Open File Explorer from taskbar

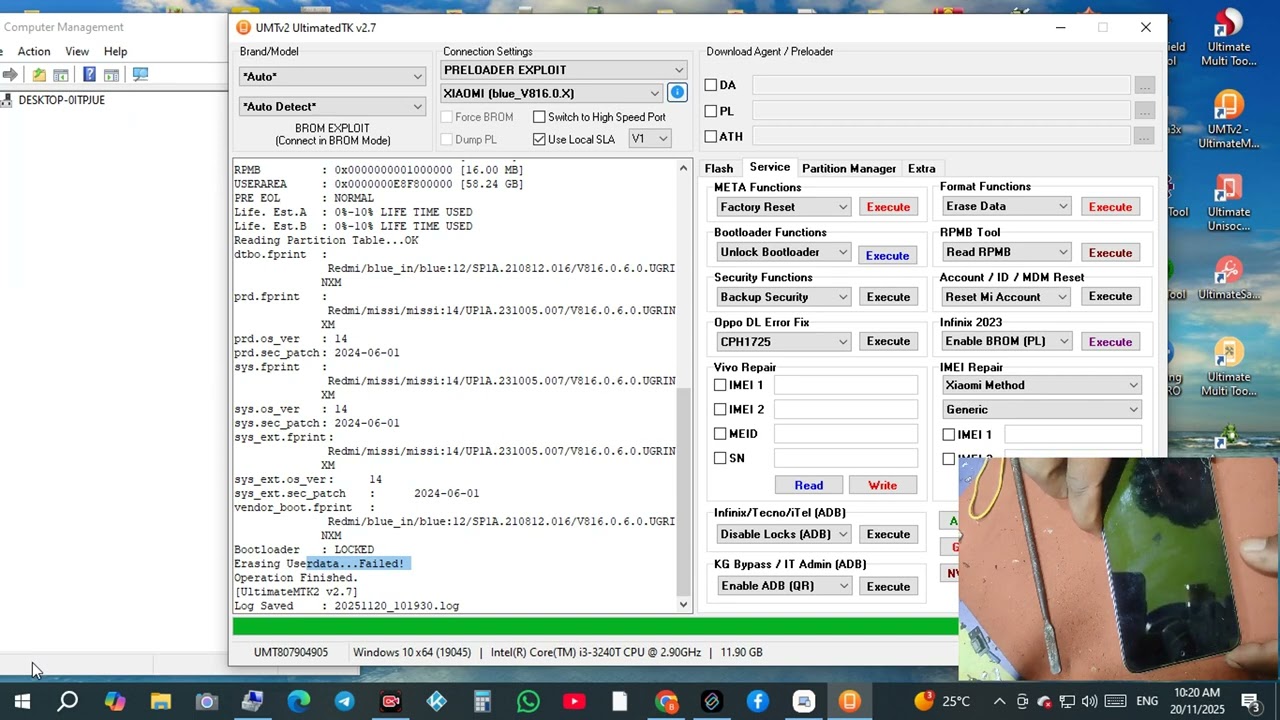pyautogui.click(x=160, y=702)
